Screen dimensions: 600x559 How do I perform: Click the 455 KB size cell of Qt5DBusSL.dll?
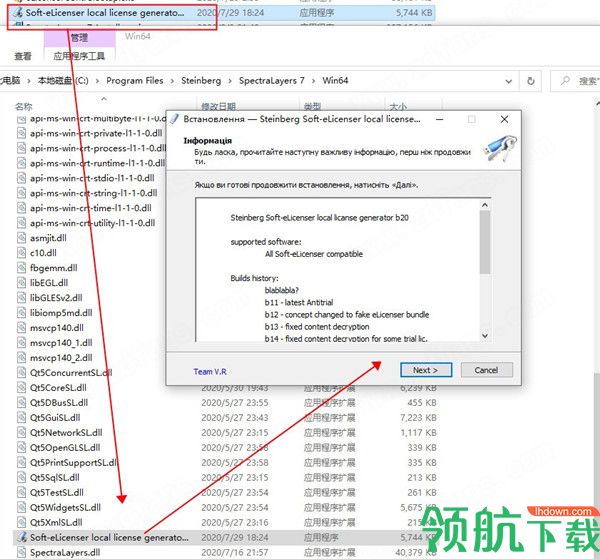(422, 403)
